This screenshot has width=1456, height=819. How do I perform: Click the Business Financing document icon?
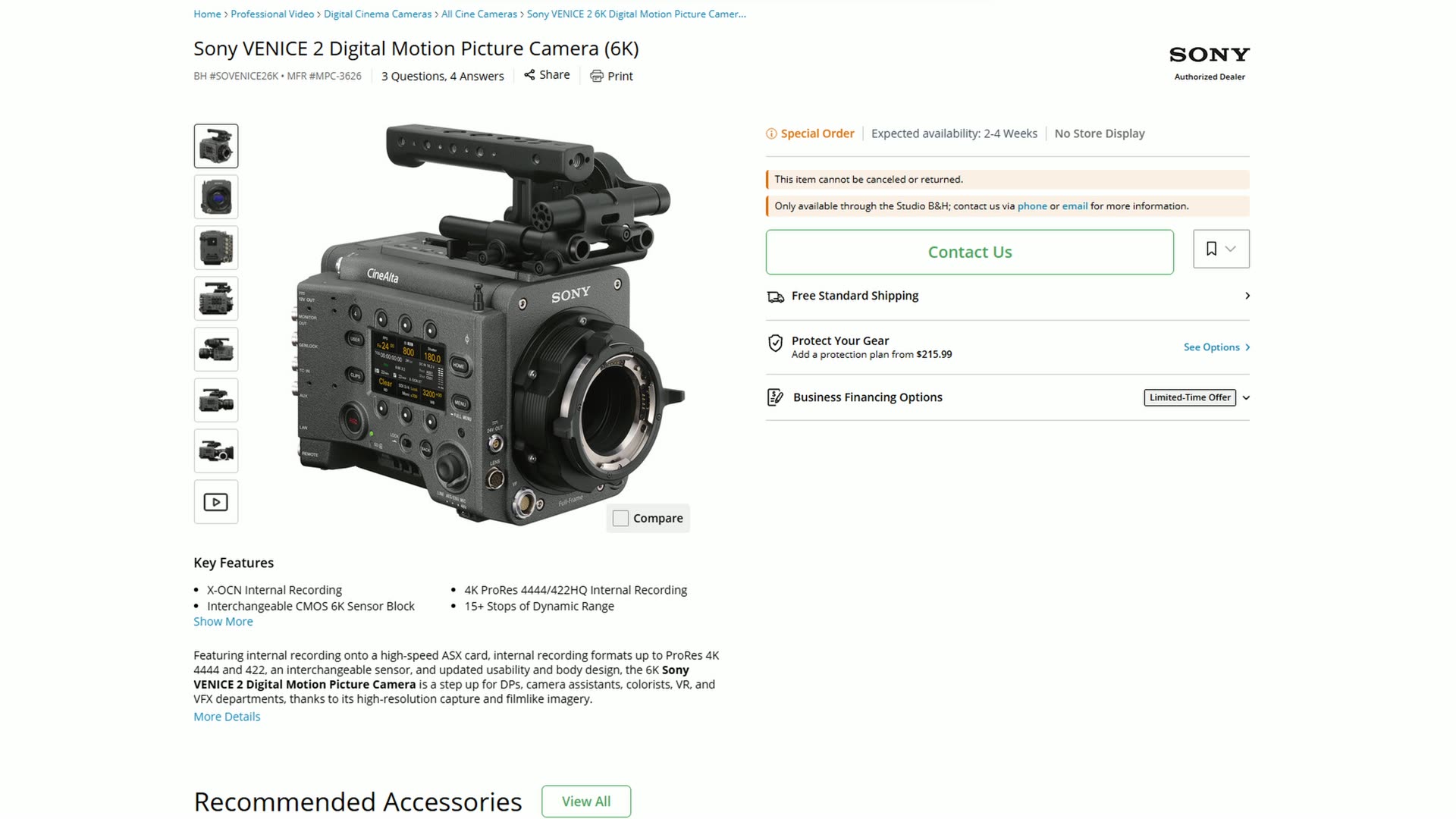point(775,397)
